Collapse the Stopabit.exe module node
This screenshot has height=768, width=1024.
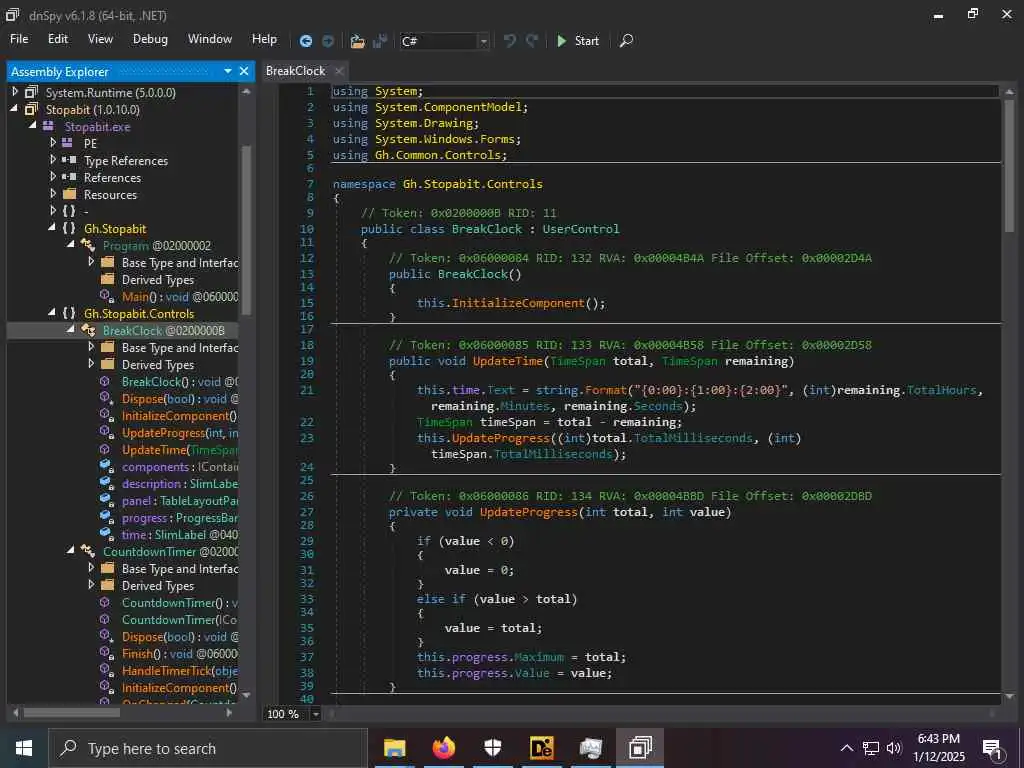tap(33, 125)
